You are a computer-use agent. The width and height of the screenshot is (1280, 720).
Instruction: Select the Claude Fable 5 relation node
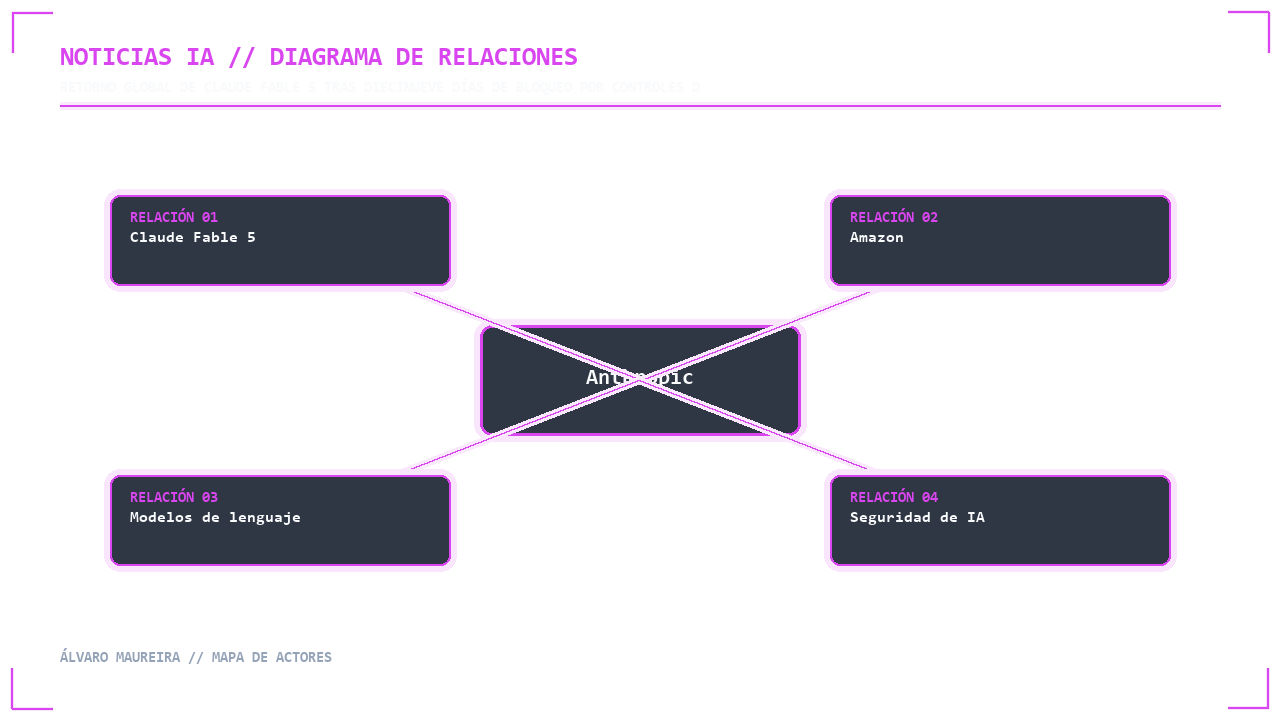click(x=280, y=240)
